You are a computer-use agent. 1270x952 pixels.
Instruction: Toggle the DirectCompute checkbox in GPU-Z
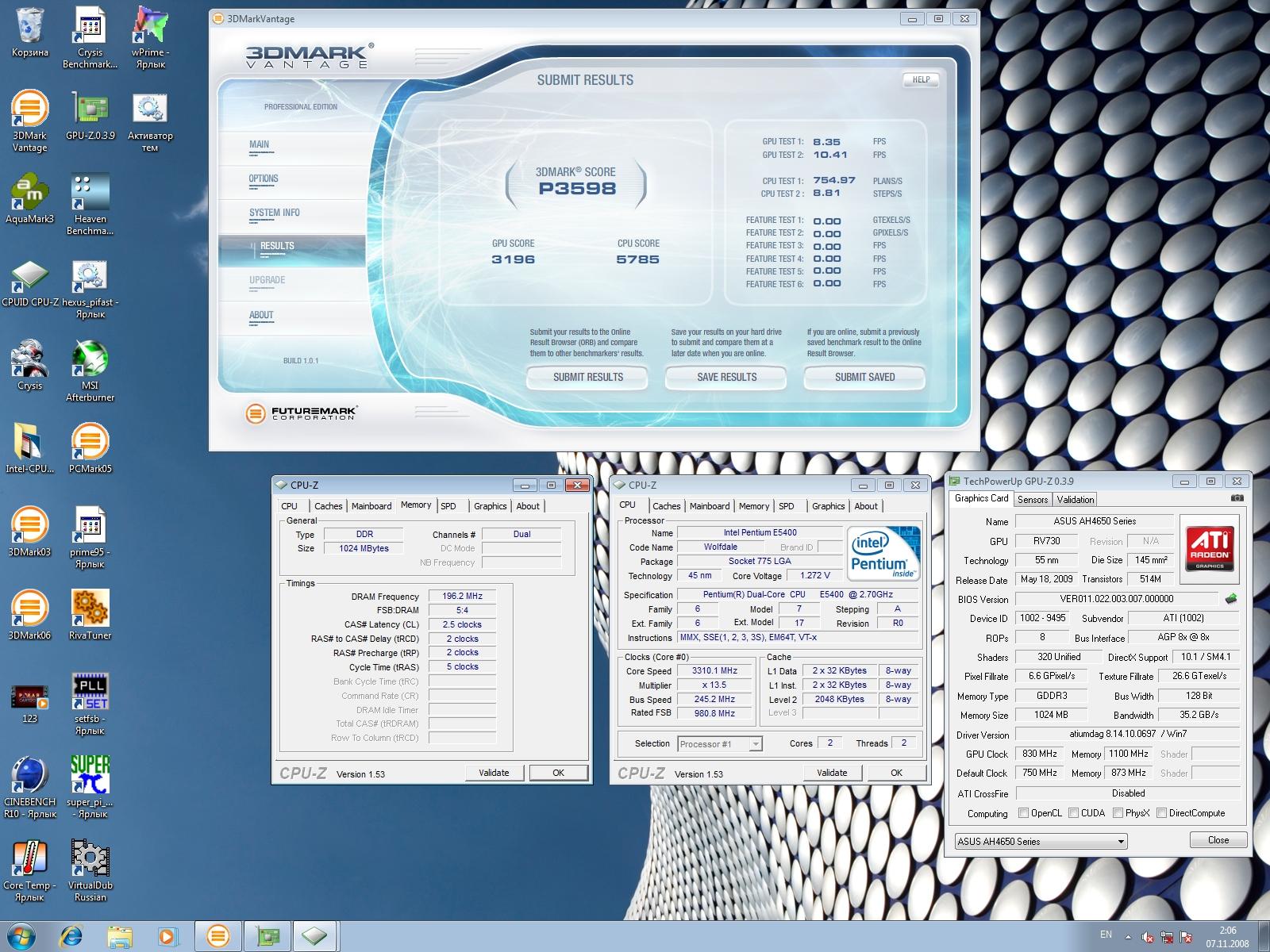pos(1161,813)
